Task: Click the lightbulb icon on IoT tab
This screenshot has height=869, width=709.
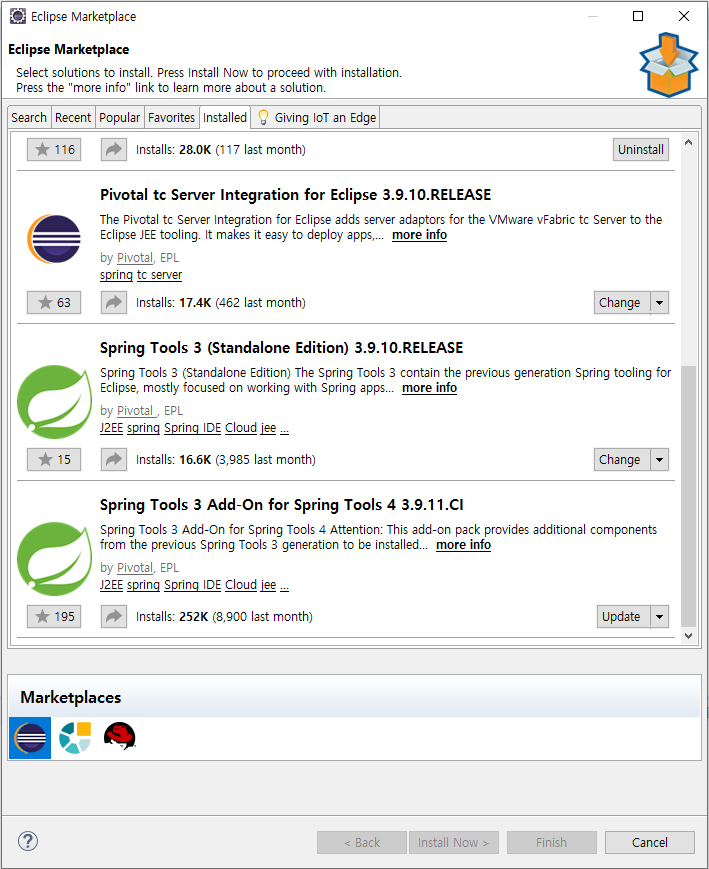Action: [263, 117]
